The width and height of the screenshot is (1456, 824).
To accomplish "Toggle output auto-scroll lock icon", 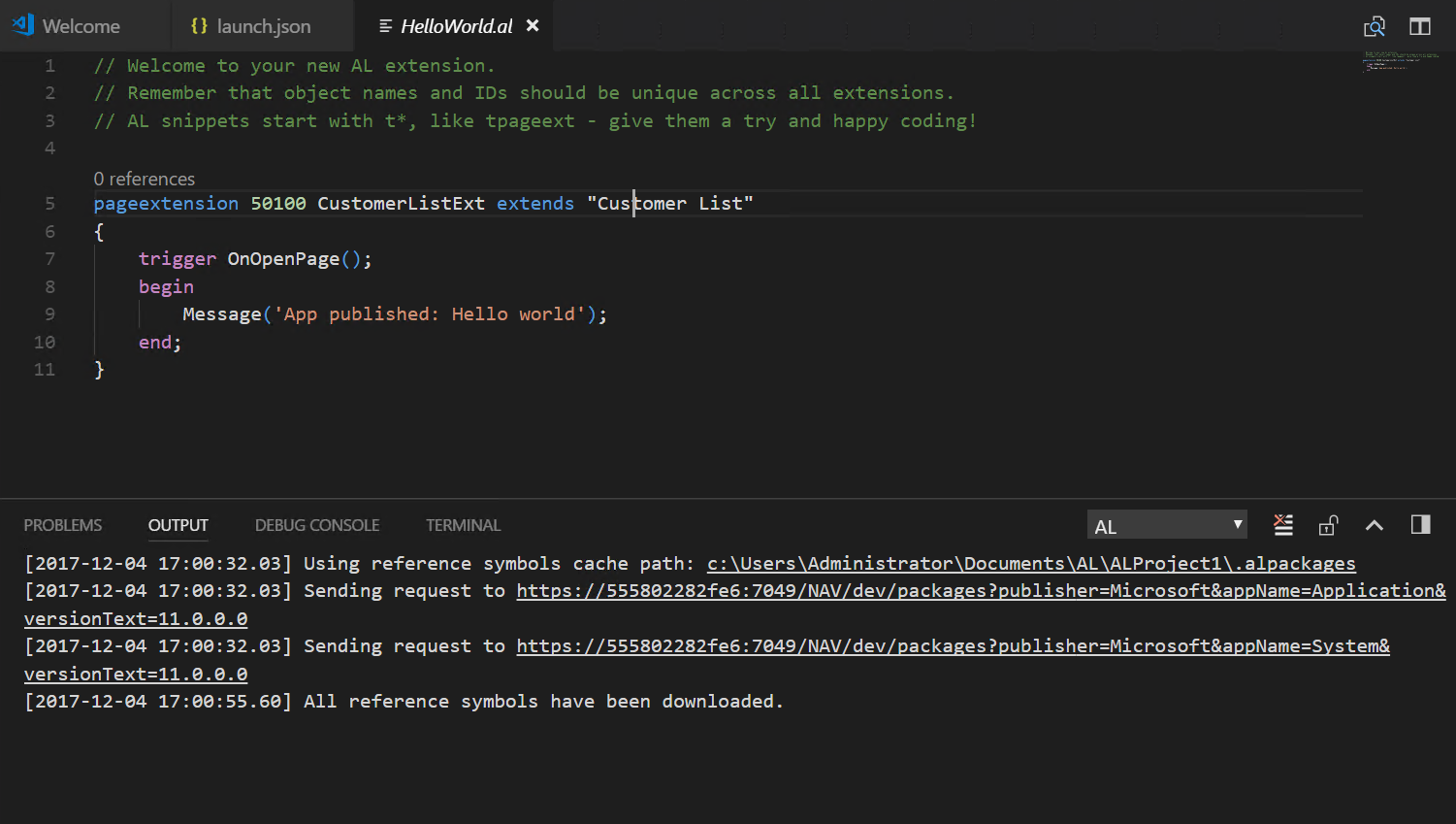I will click(1328, 524).
